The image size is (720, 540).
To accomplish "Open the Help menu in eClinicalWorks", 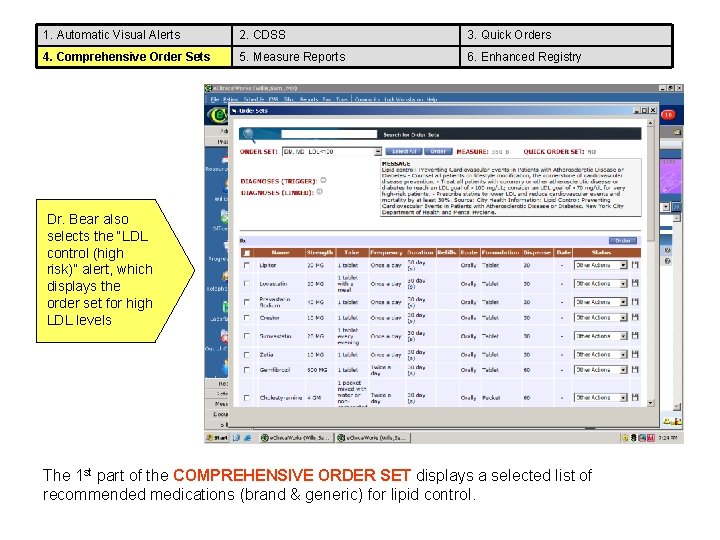I will (432, 99).
